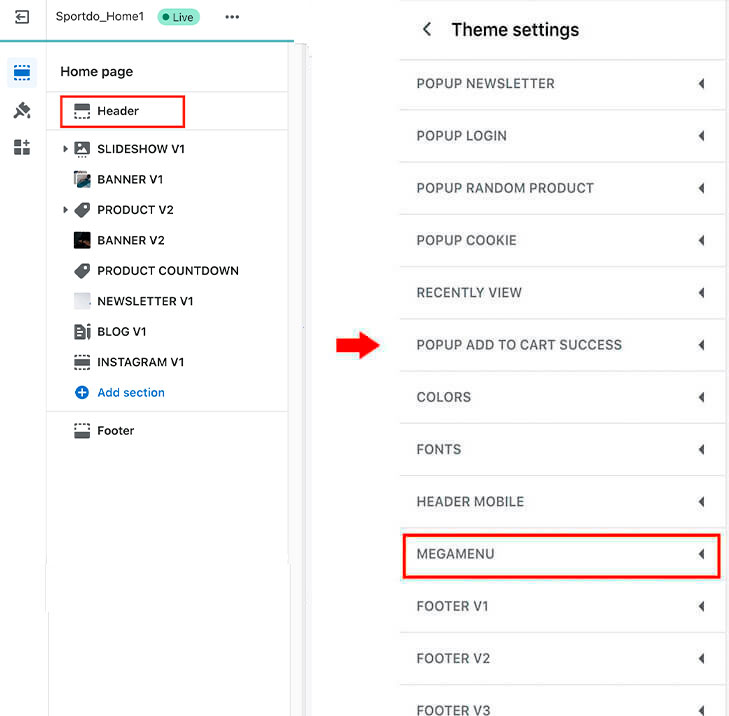Click the BLOG V1 section icon
Viewport: 729px width, 716px height.
(82, 331)
